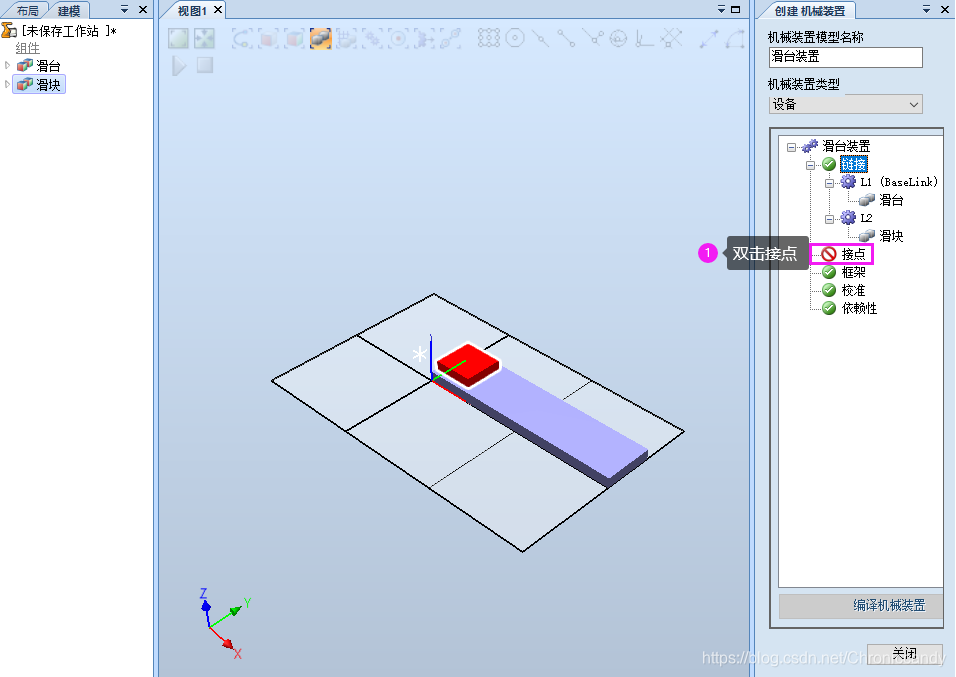This screenshot has width=956, height=677.
Task: Choose the Point to Point measure tool
Action: click(x=709, y=38)
